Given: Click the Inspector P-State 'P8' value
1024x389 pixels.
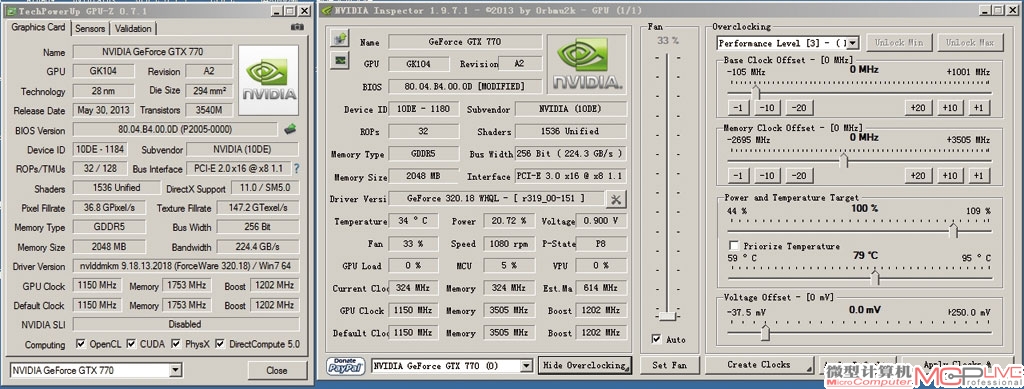Looking at the screenshot, I should [601, 243].
